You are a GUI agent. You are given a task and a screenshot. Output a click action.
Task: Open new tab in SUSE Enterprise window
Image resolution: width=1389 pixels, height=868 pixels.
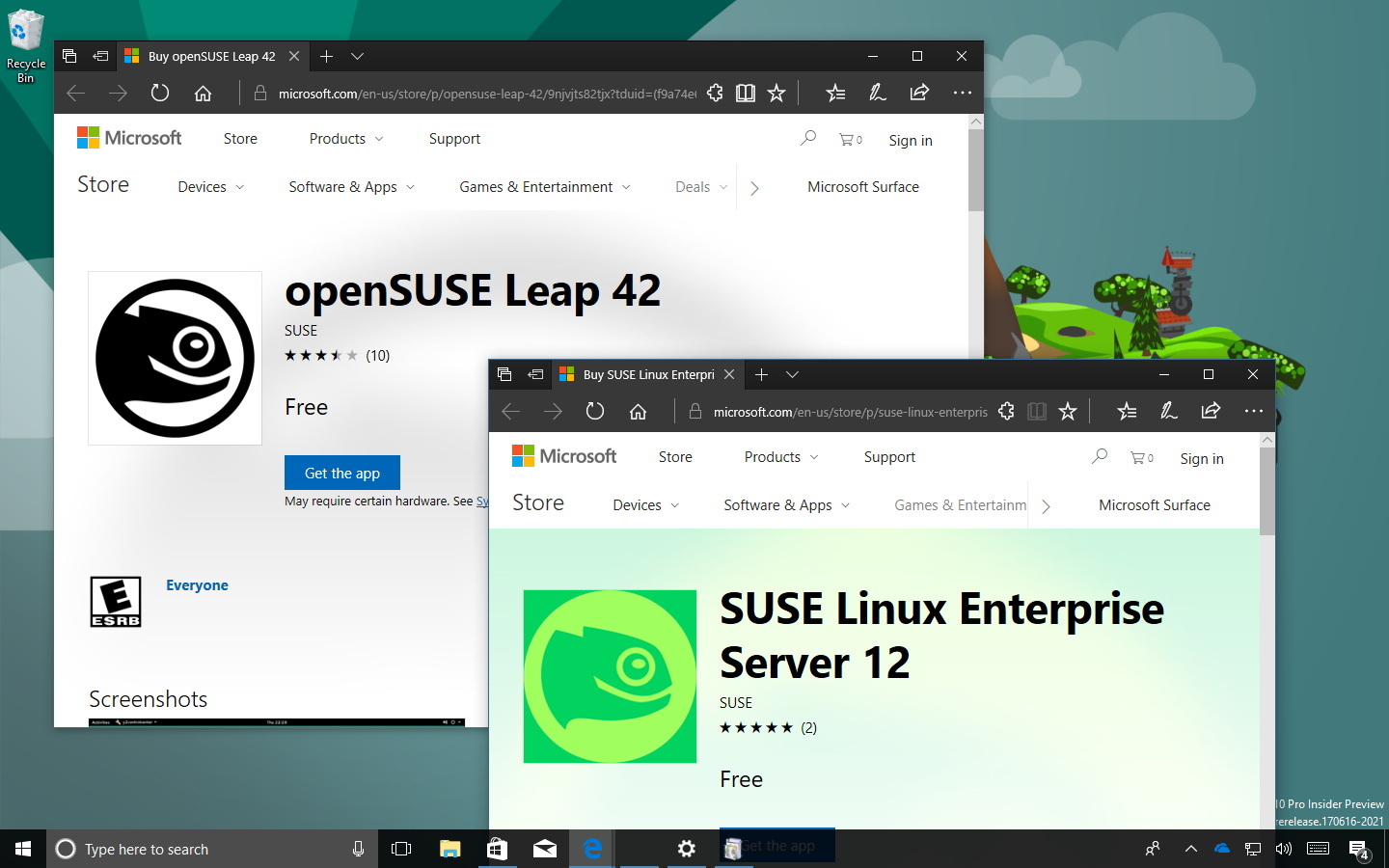761,374
